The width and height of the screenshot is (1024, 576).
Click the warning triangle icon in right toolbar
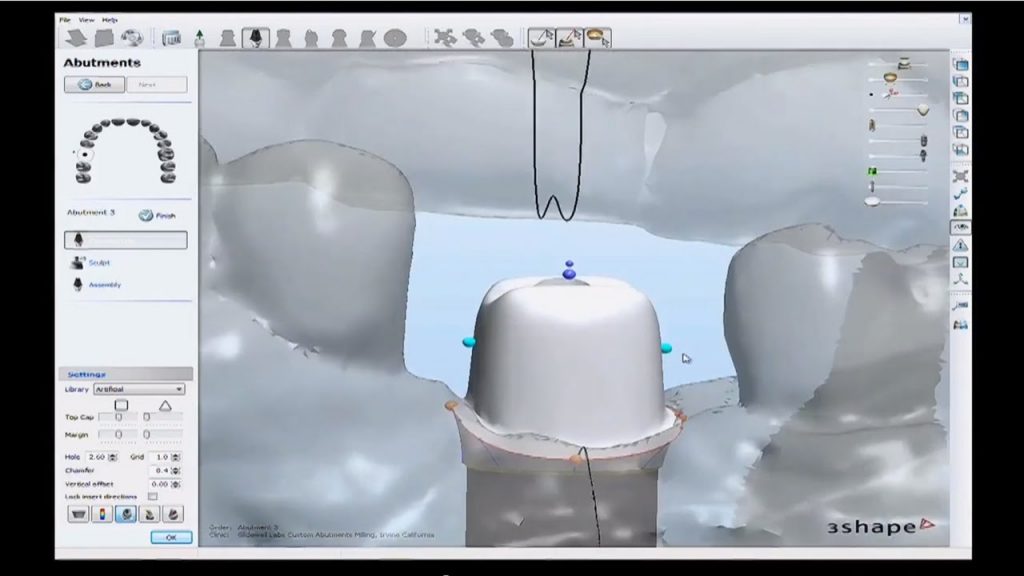tap(961, 245)
